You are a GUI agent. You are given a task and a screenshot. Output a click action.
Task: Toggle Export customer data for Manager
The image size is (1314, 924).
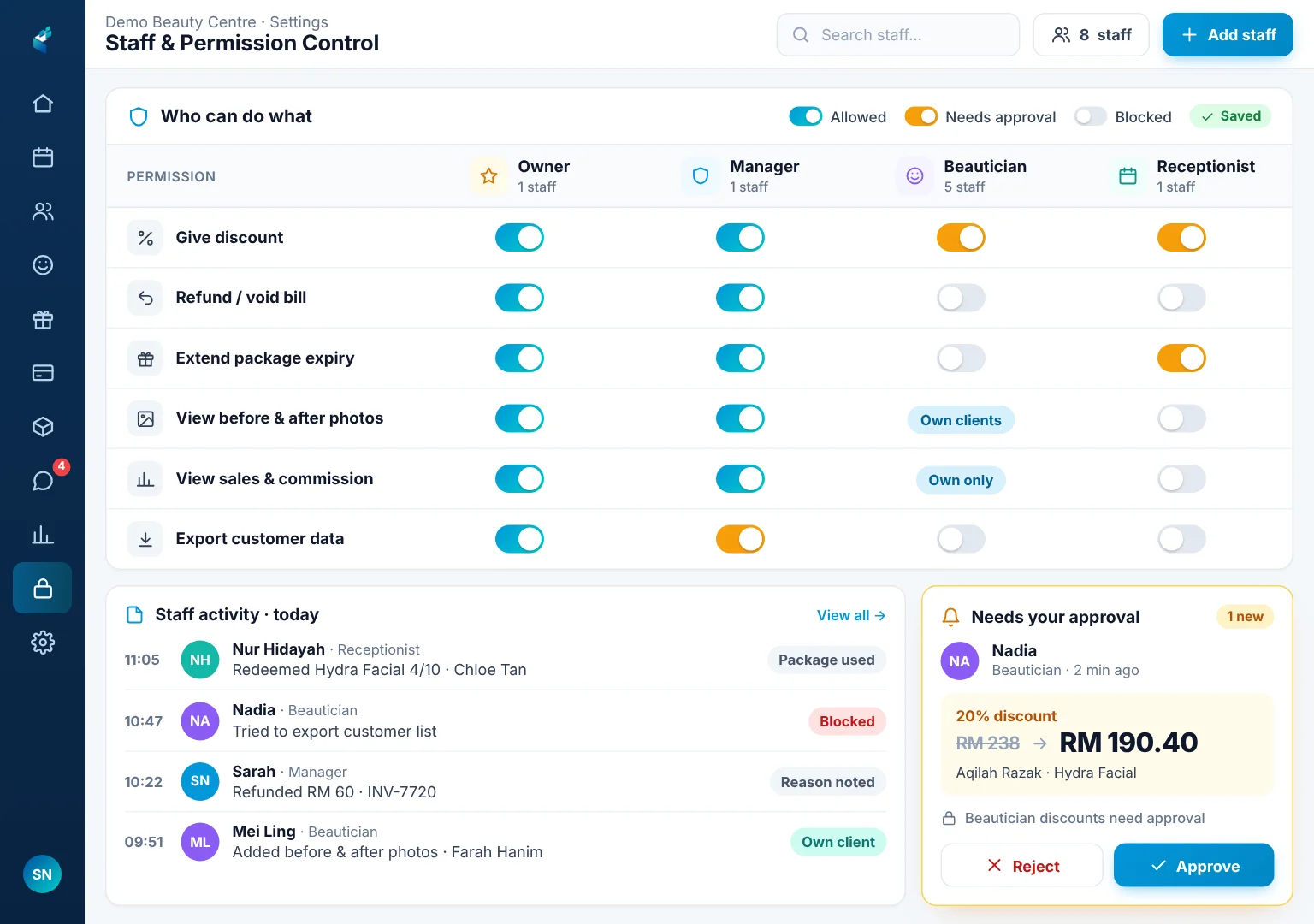740,539
